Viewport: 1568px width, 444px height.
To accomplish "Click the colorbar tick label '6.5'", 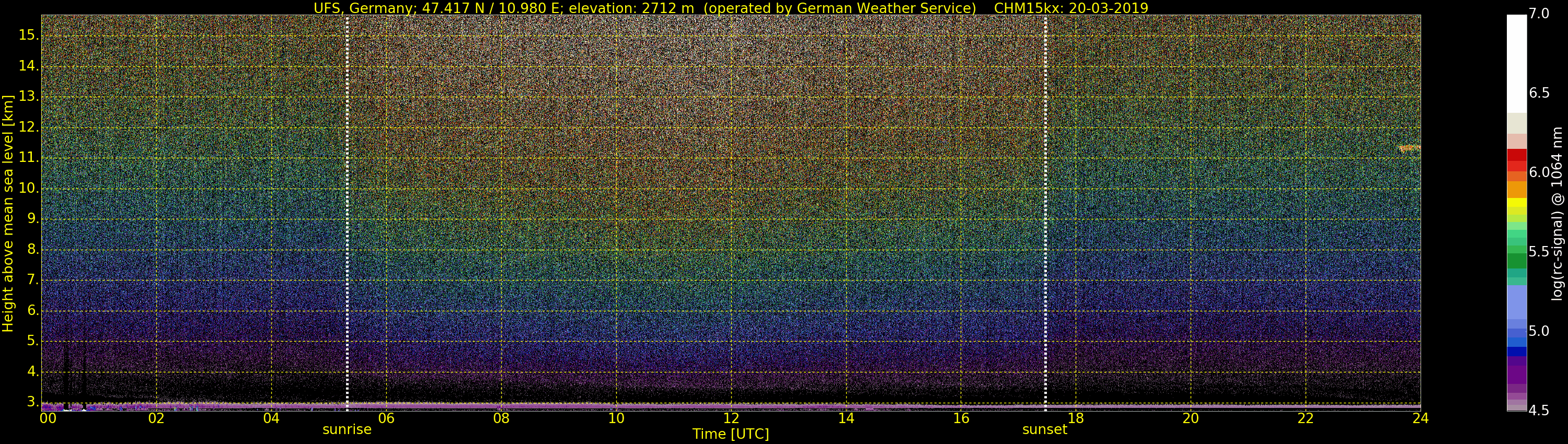I will coord(1539,92).
